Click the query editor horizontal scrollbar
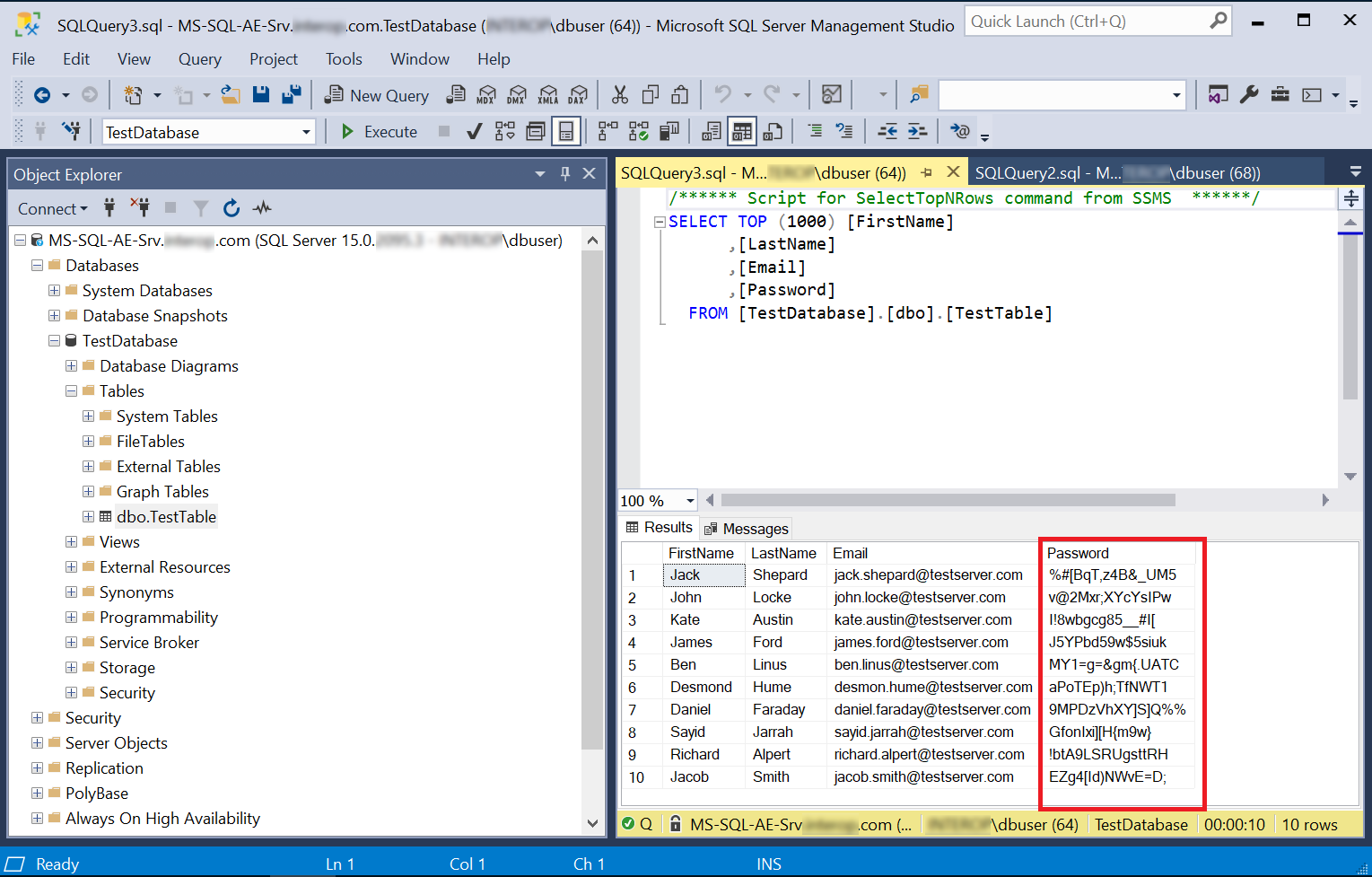Image resolution: width=1372 pixels, height=877 pixels. [x=948, y=500]
